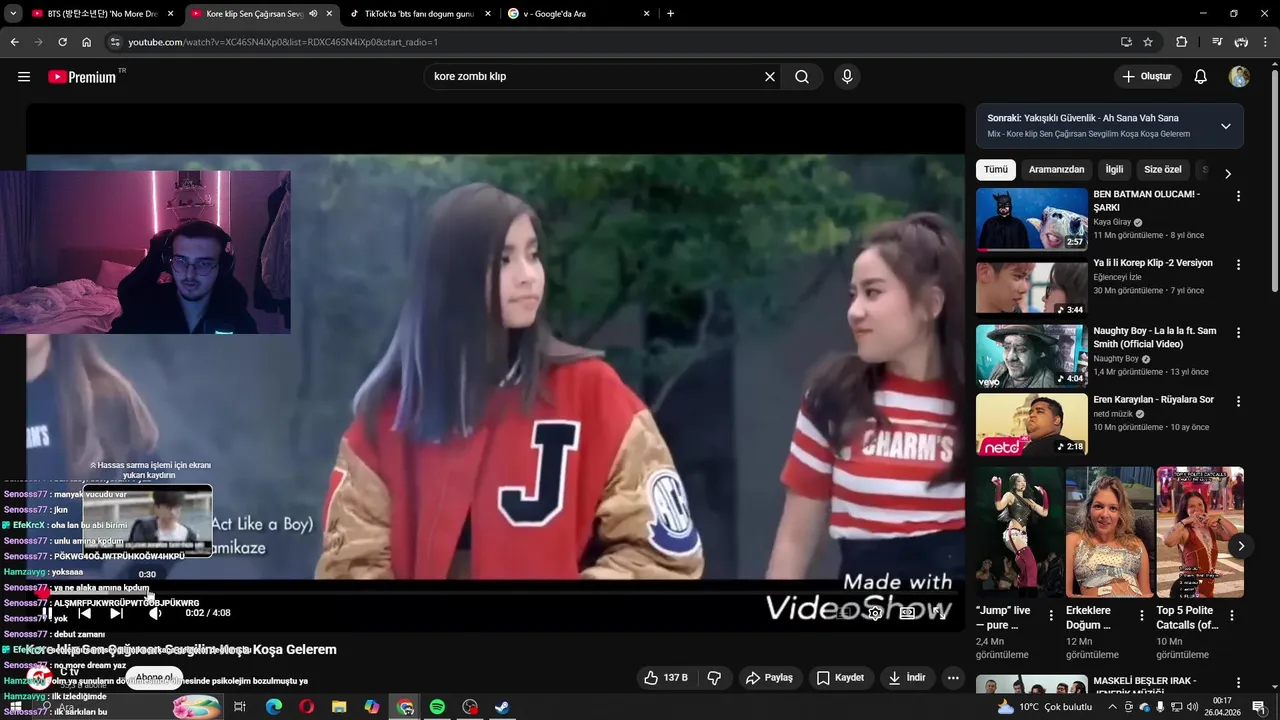The width and height of the screenshot is (1280, 720).
Task: Select the İlgili filter chip
Action: (x=1114, y=170)
